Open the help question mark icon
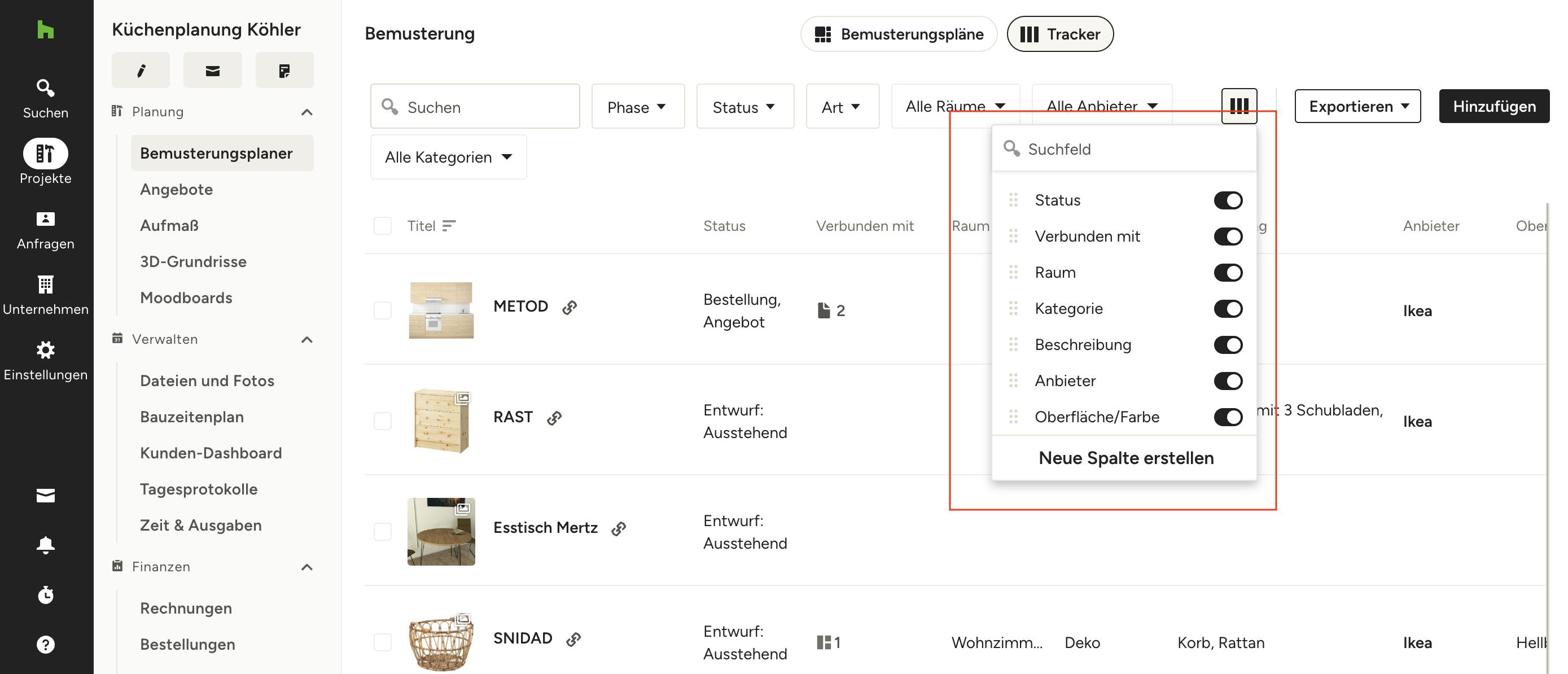The image size is (1568, 674). click(x=46, y=644)
